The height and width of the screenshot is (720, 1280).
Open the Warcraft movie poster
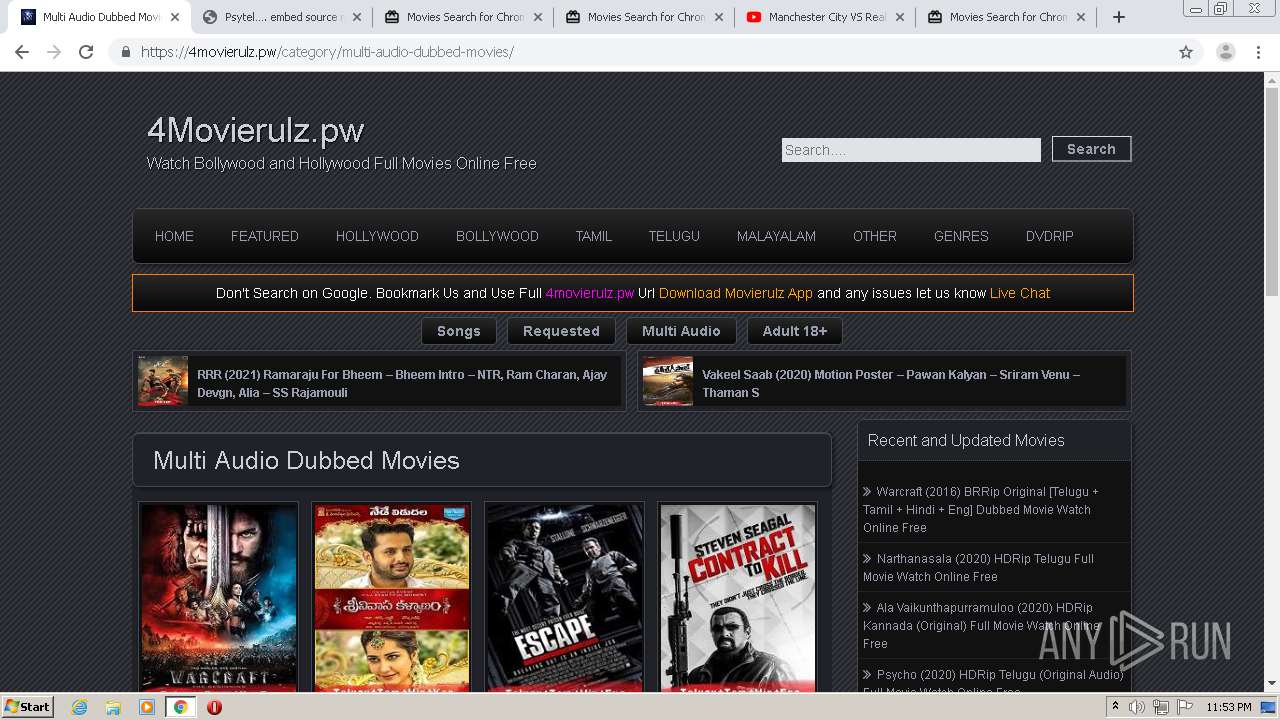[219, 598]
